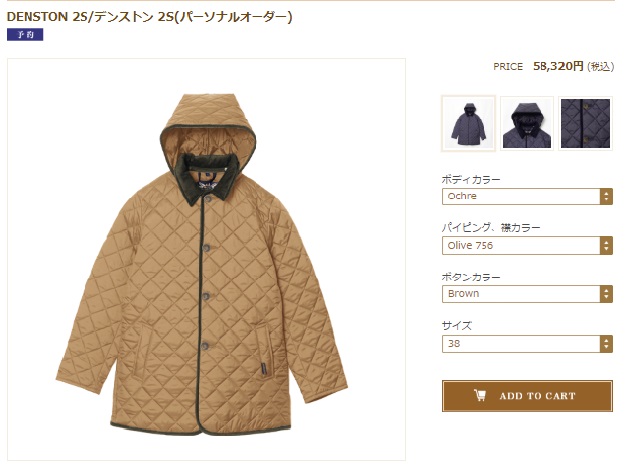Viewport: 626px width, 476px height.
Task: Click the main ochre quilted coat image
Action: pos(206,260)
